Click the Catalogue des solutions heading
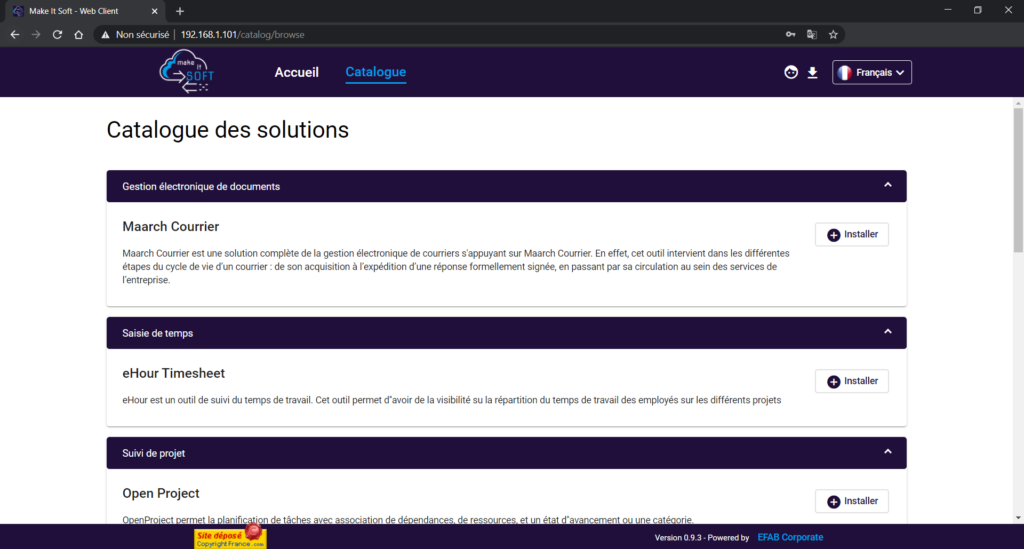Viewport: 1024px width, 549px height. (227, 130)
